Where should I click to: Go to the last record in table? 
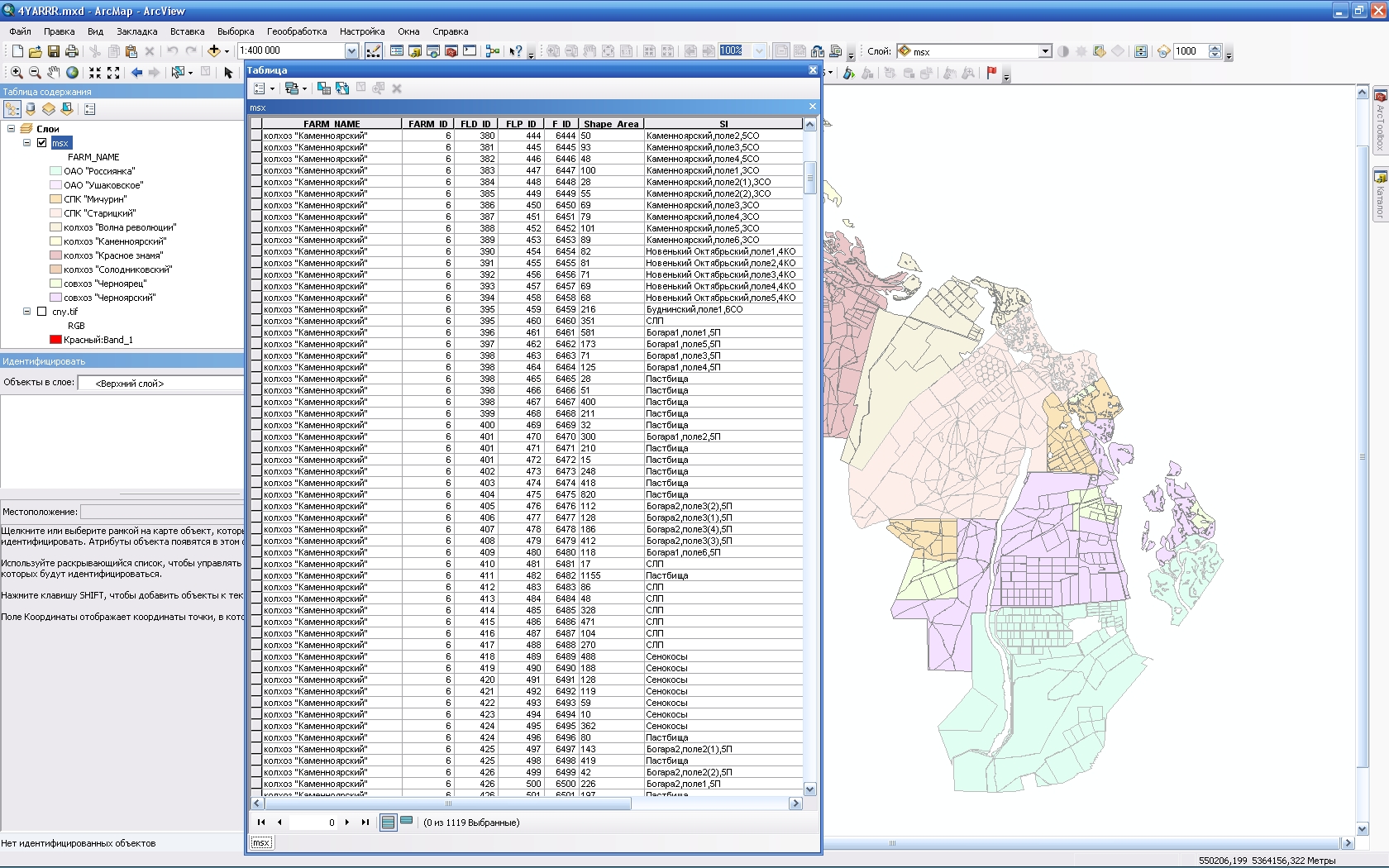click(365, 822)
